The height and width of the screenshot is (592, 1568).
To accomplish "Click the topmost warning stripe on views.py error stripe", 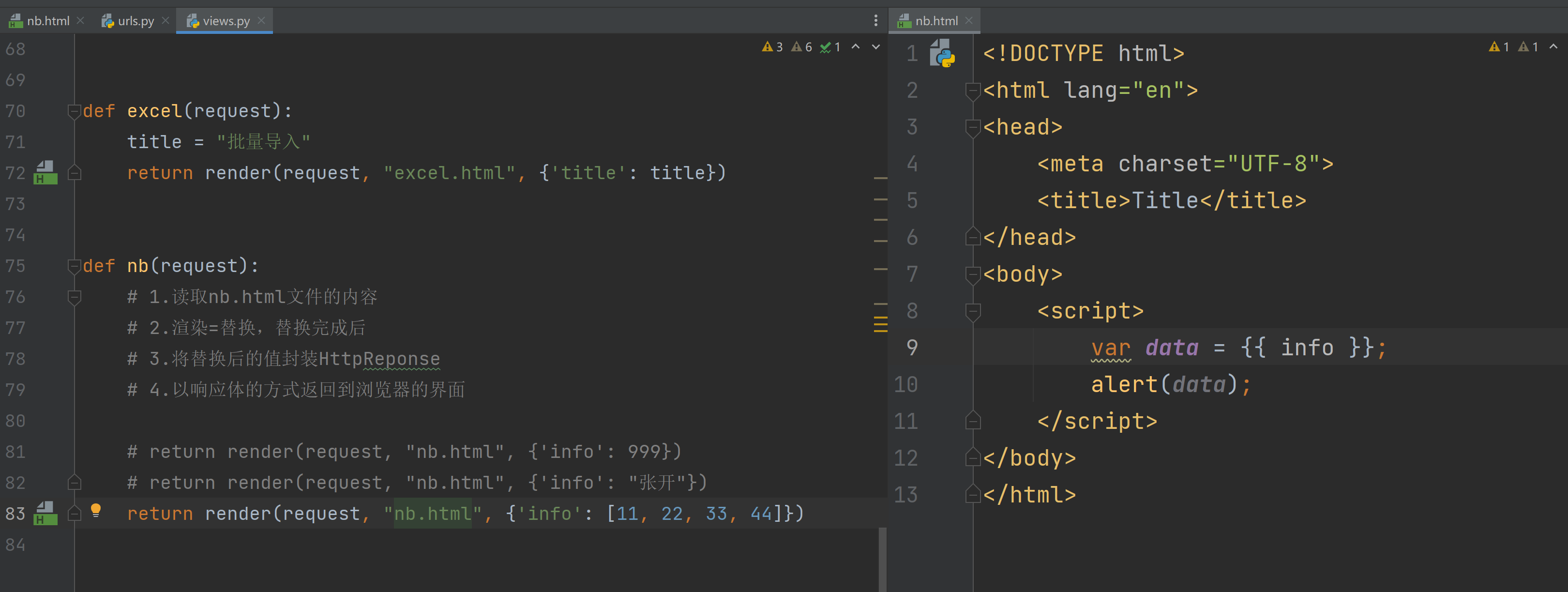I will pyautogui.click(x=880, y=178).
